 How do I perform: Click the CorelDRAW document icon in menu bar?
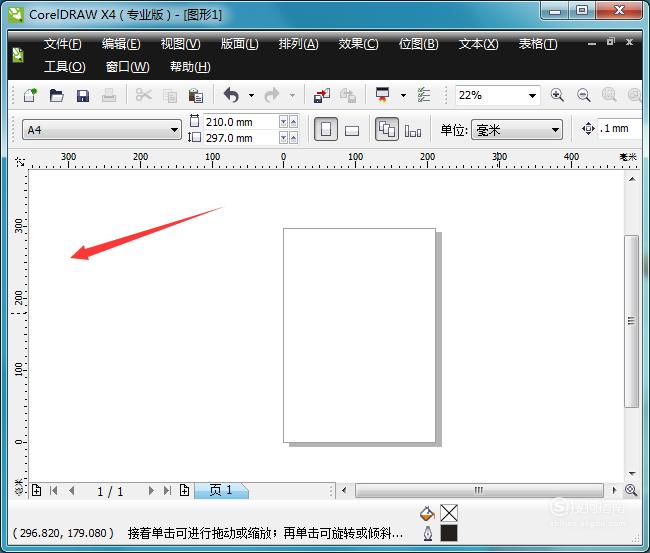18,55
